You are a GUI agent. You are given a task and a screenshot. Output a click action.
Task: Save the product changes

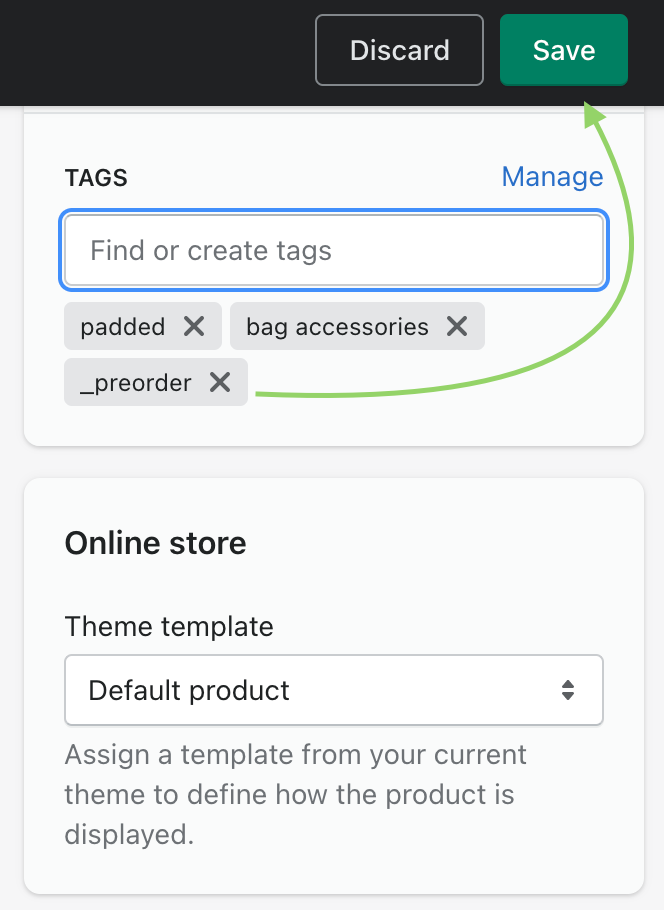pos(564,50)
